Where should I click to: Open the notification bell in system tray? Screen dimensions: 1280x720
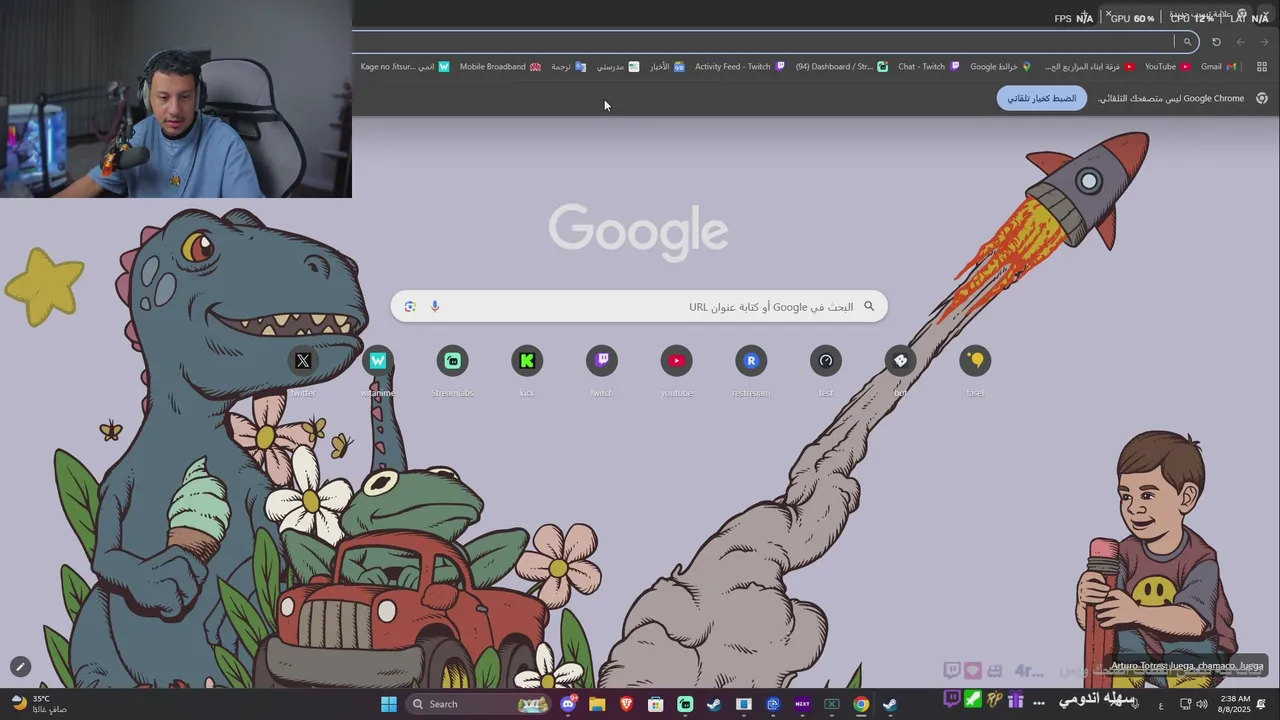click(1262, 704)
